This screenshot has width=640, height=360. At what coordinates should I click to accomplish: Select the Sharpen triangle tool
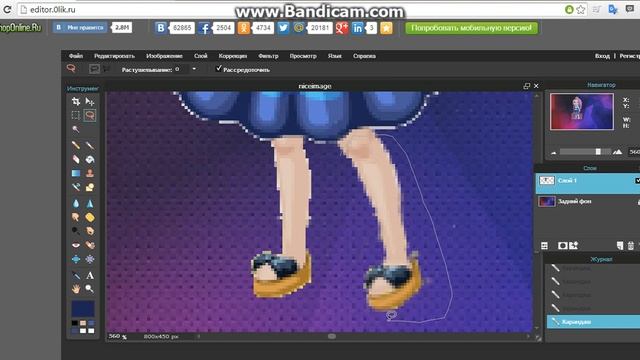(x=90, y=203)
